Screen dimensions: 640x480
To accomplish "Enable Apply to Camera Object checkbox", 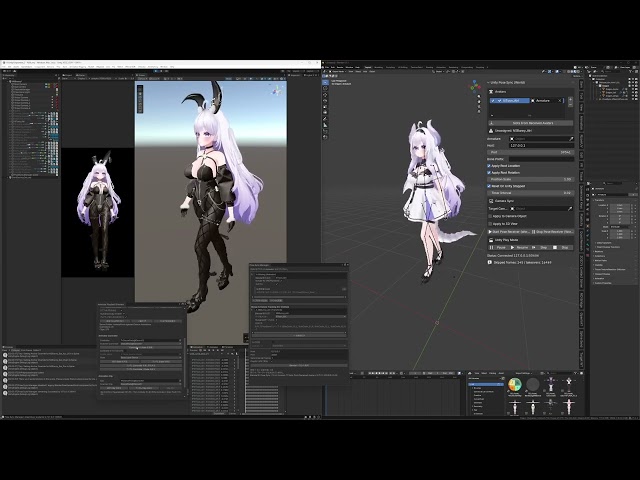I will point(491,216).
